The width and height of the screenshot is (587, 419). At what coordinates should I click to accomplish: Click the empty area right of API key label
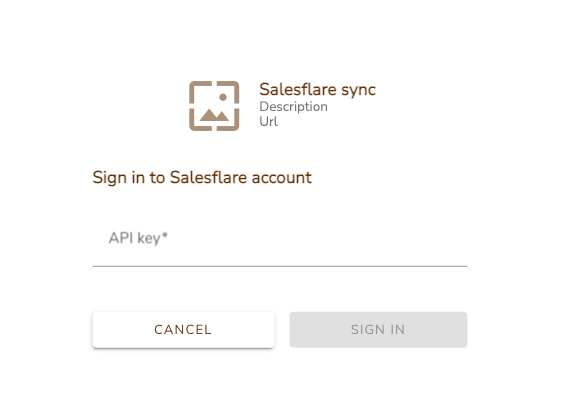(318, 238)
